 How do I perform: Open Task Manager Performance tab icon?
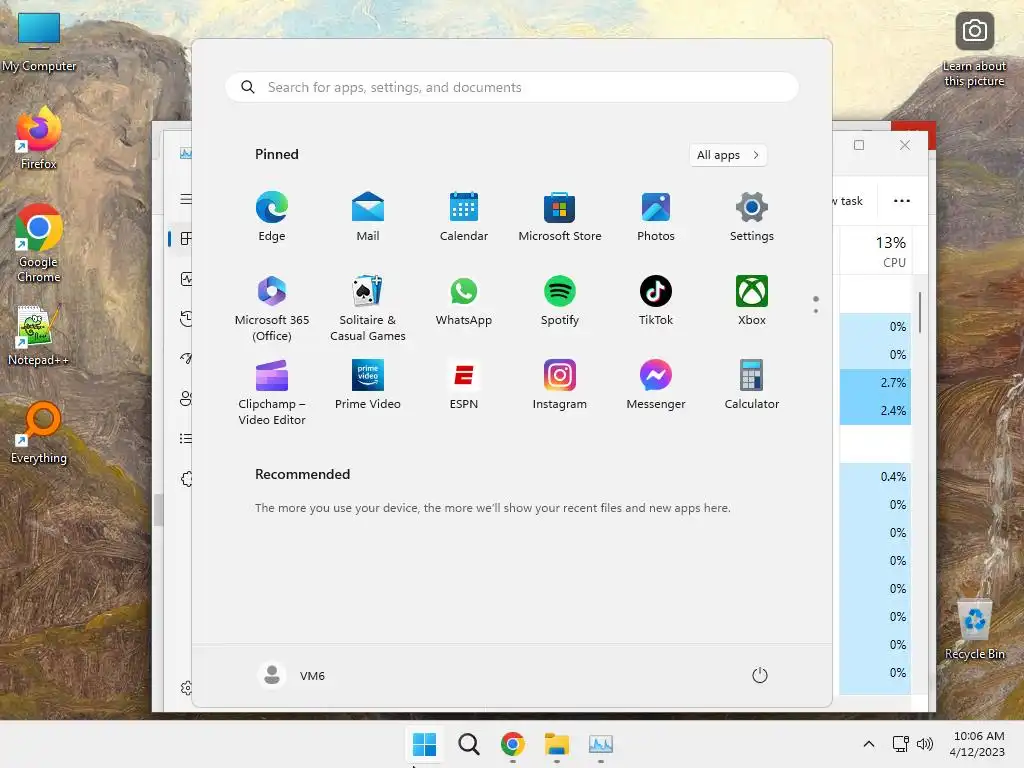[x=186, y=279]
